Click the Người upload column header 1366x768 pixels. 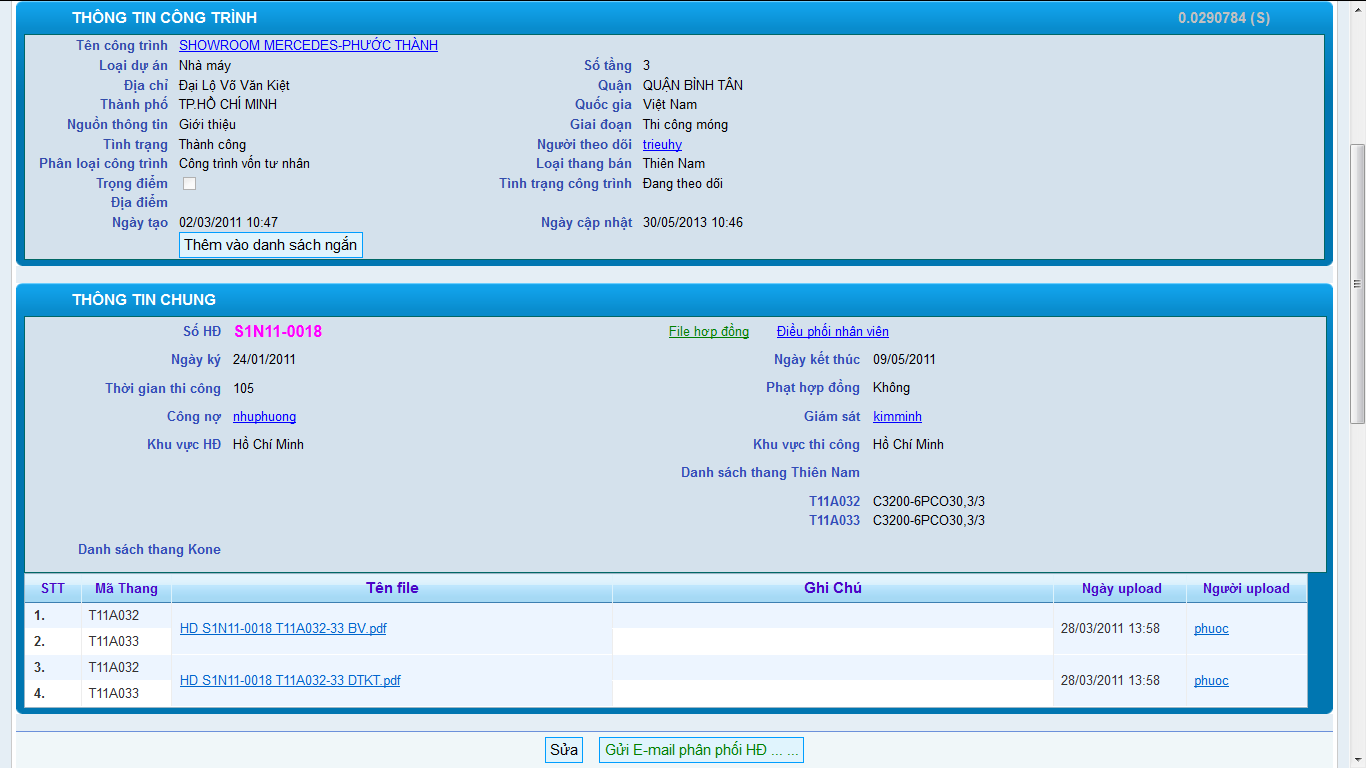coord(1246,588)
